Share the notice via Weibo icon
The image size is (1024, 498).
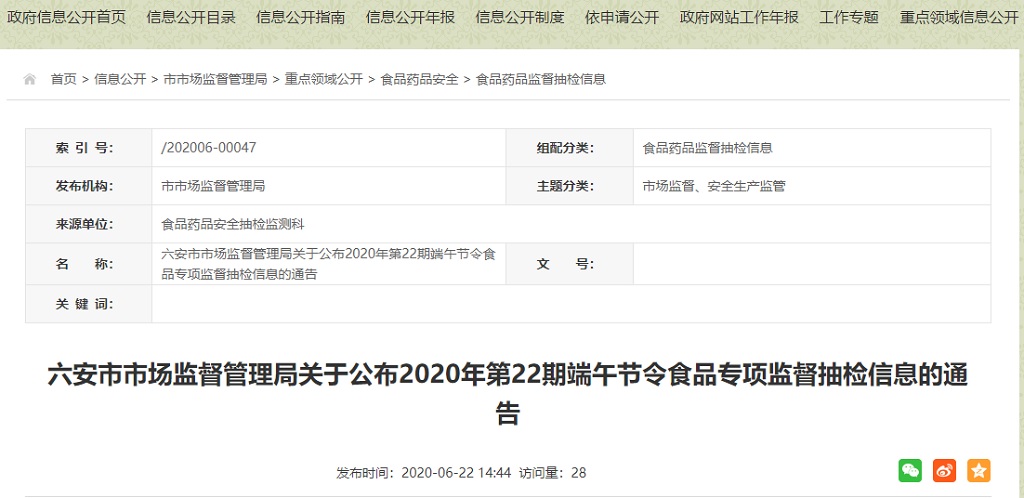click(944, 470)
